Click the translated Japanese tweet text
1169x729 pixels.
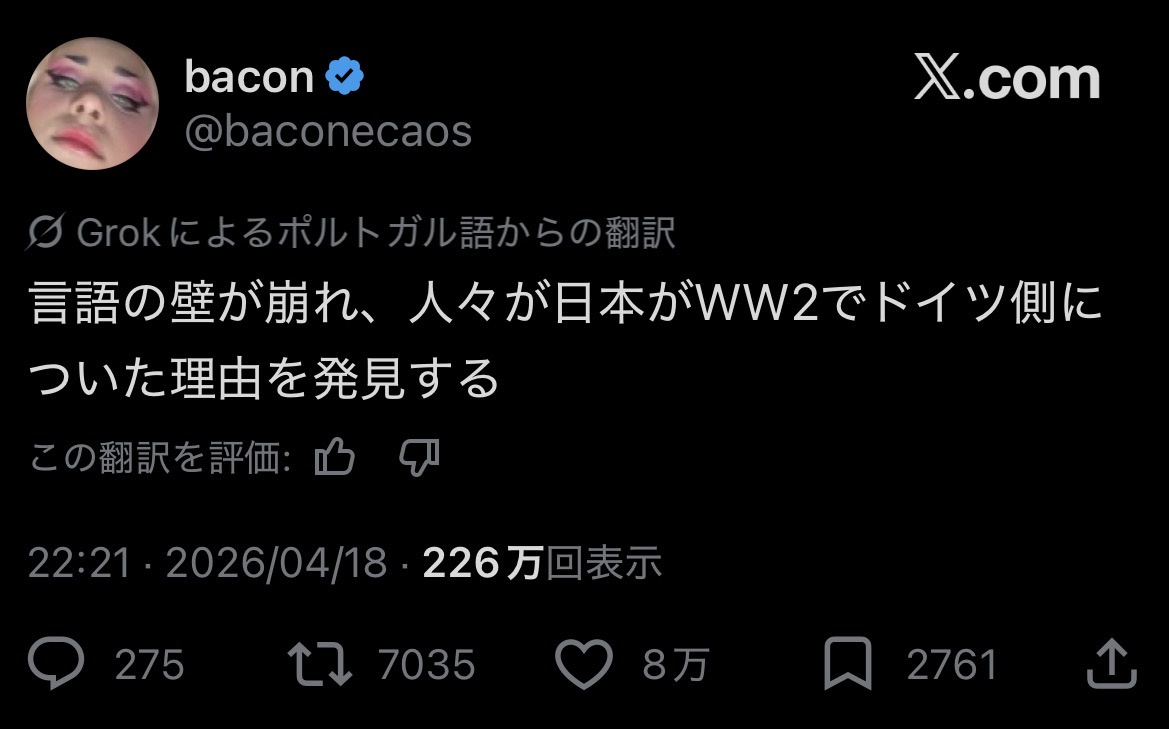565,340
